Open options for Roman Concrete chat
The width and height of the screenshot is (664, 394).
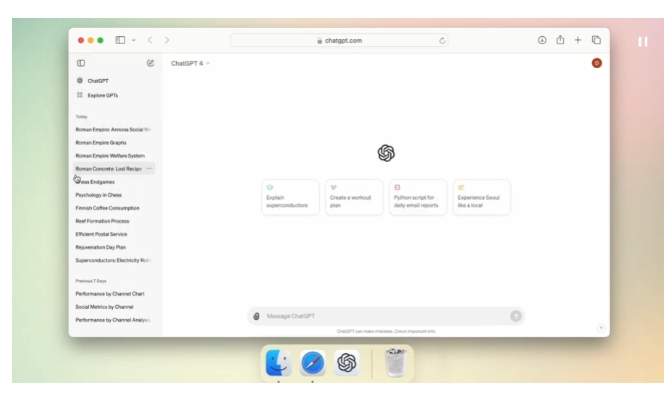tap(149, 169)
